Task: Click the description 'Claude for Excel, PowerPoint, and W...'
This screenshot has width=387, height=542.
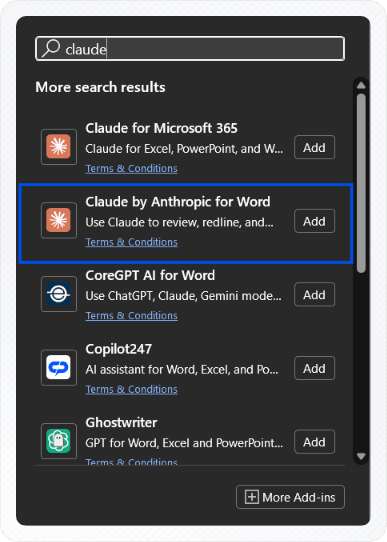Action: [184, 149]
